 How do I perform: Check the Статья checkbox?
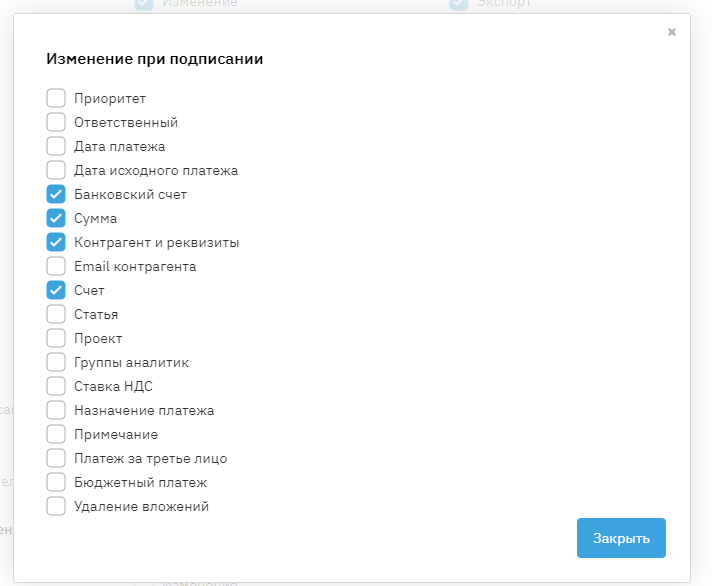point(56,314)
